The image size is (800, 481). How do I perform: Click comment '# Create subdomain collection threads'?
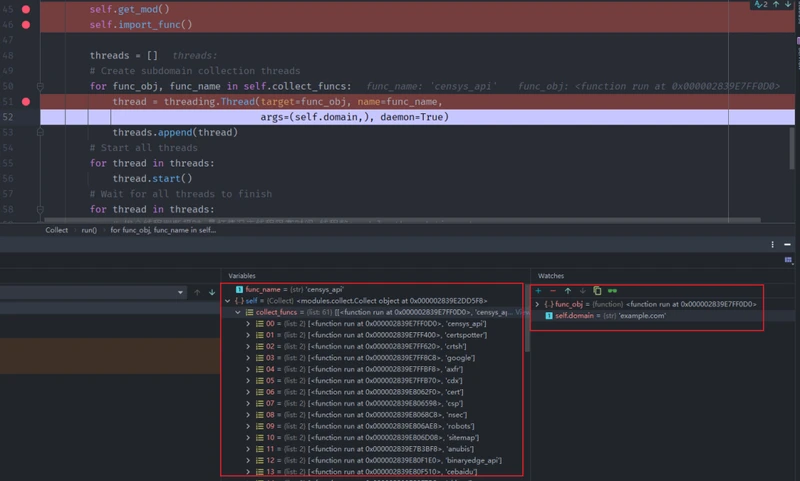tap(195, 71)
